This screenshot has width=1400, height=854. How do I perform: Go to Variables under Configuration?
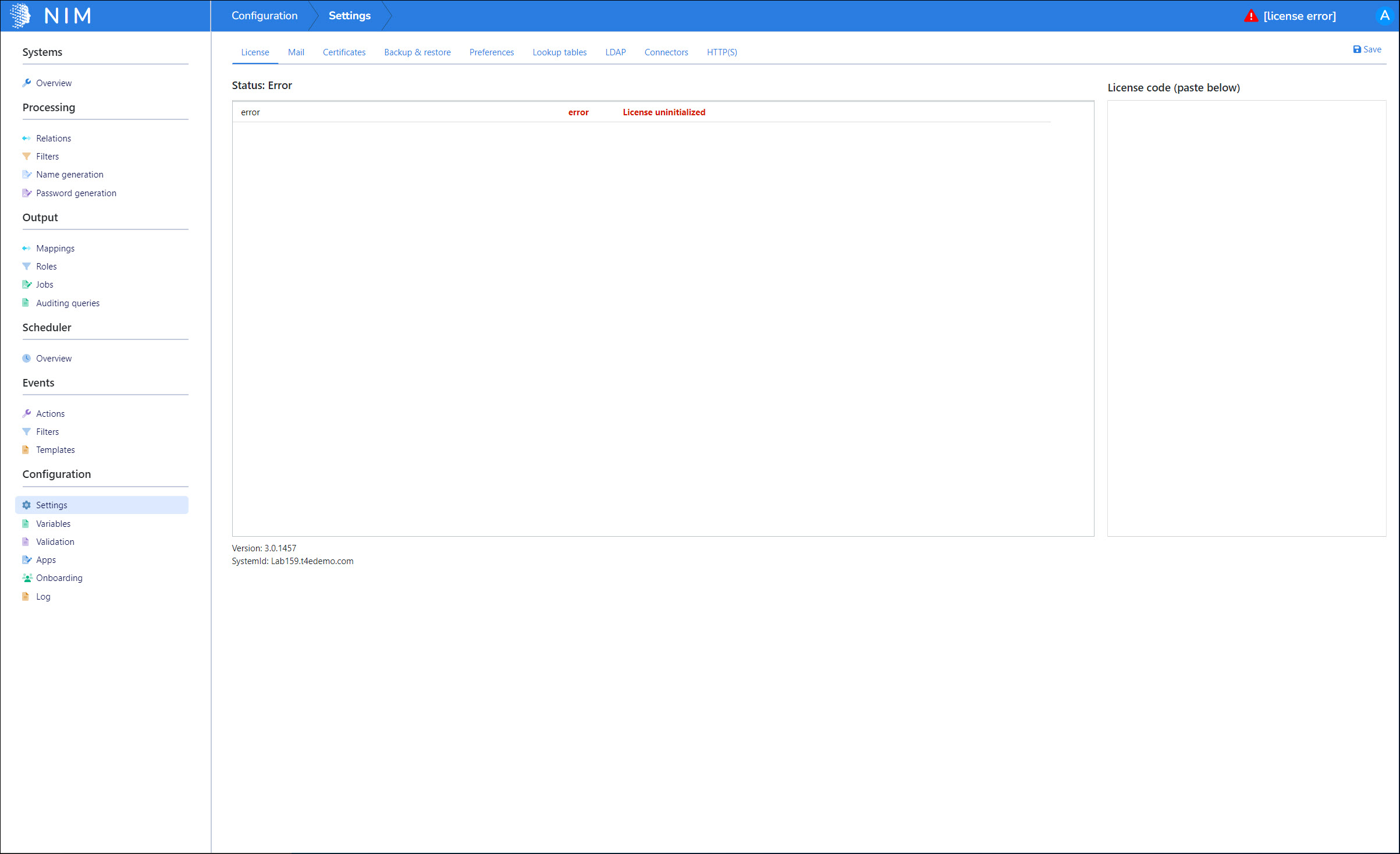[53, 524]
